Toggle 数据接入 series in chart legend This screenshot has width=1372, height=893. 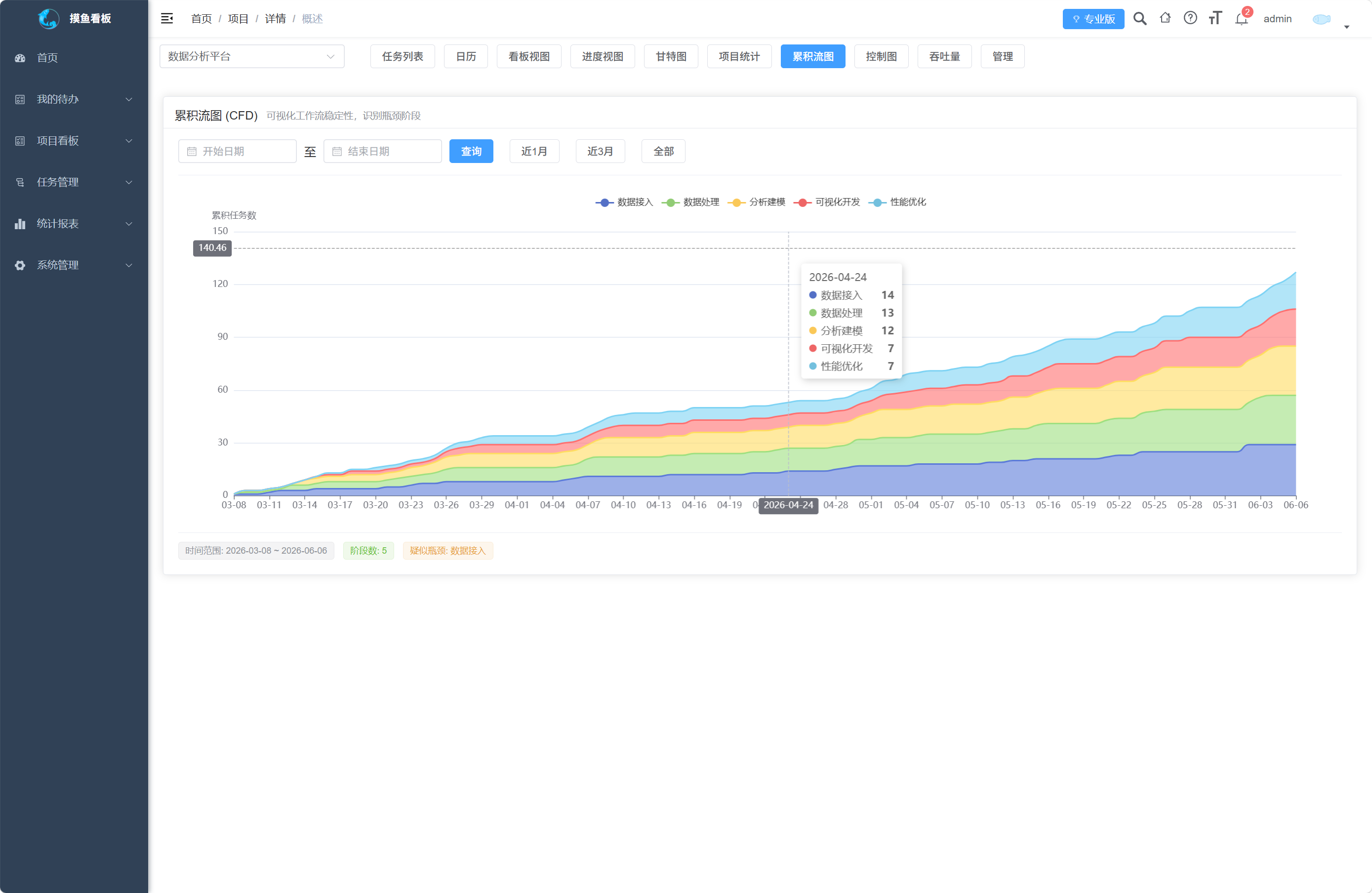(x=624, y=202)
